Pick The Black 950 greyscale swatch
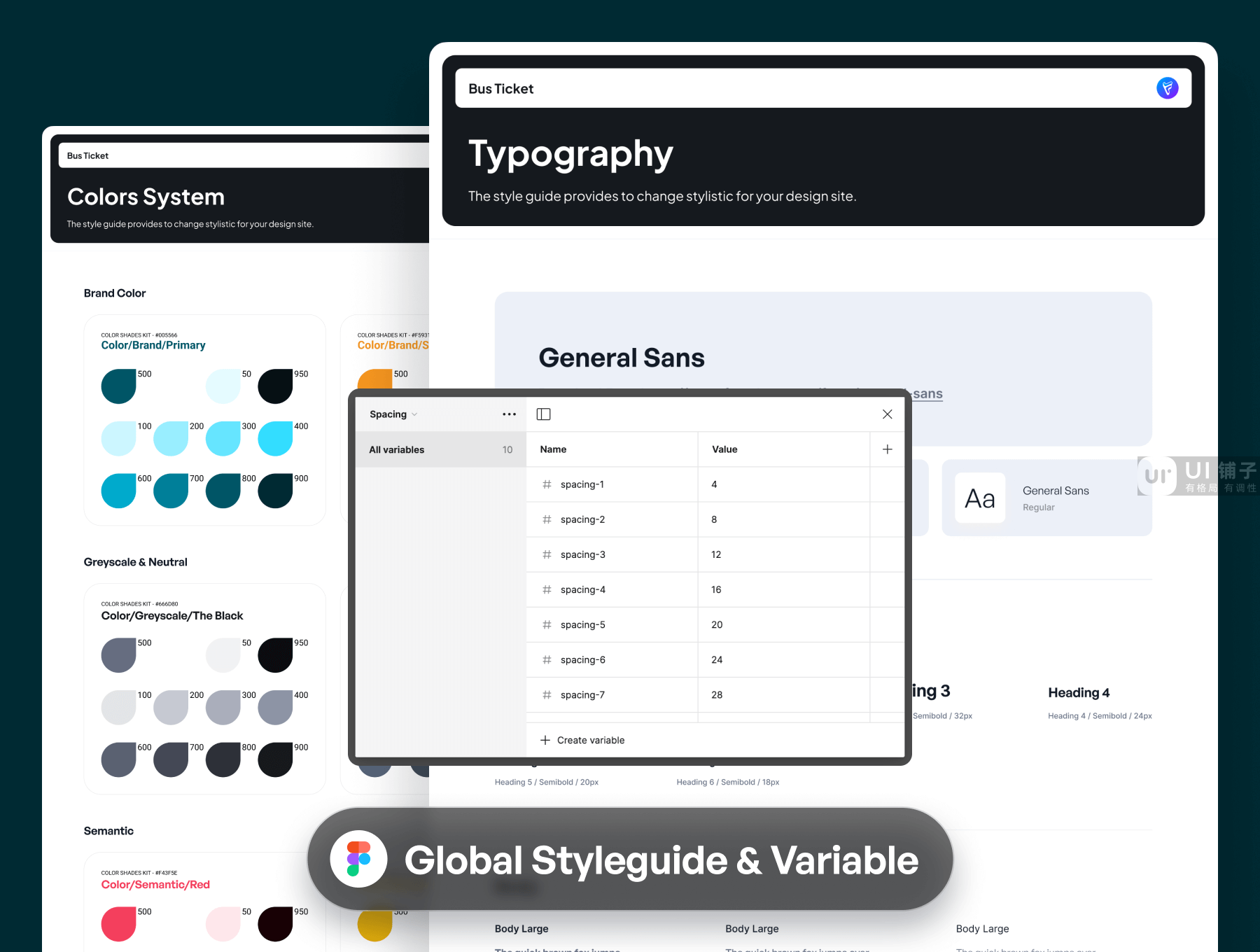 [275, 655]
